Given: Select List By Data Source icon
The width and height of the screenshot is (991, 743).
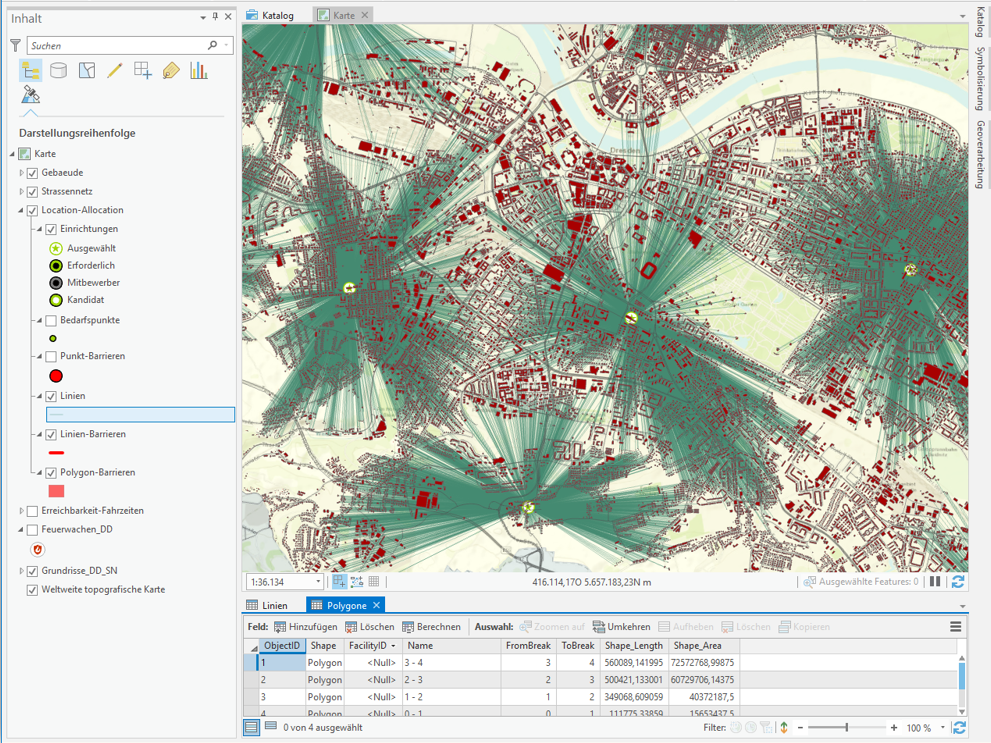Looking at the screenshot, I should coord(58,70).
